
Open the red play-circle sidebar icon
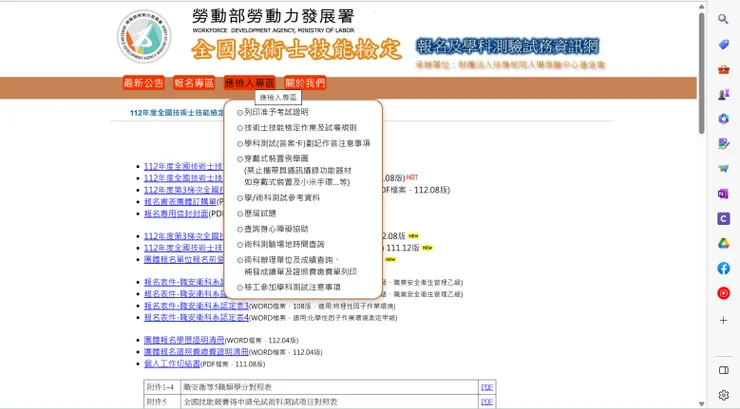click(x=723, y=293)
